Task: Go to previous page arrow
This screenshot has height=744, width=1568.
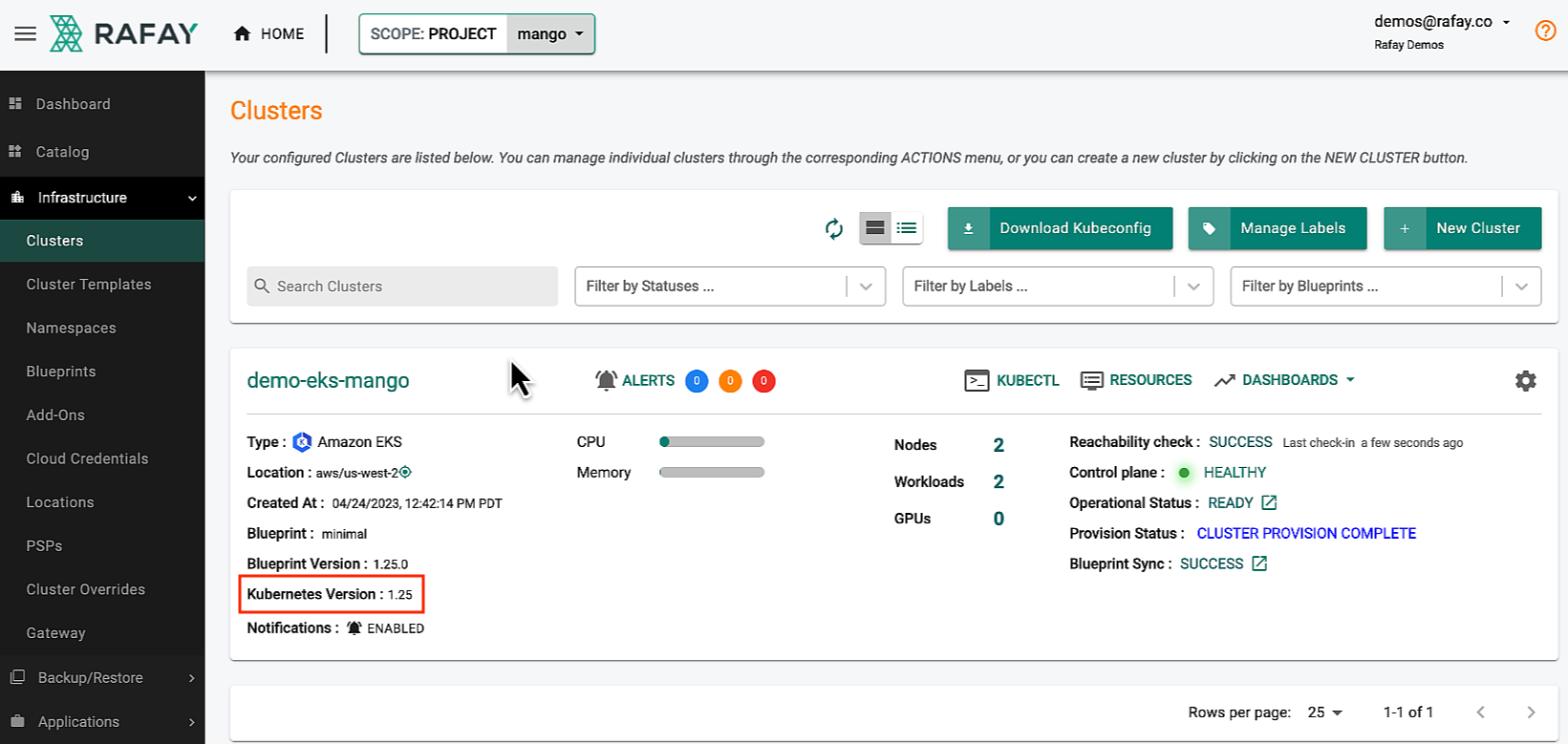Action: [1480, 712]
